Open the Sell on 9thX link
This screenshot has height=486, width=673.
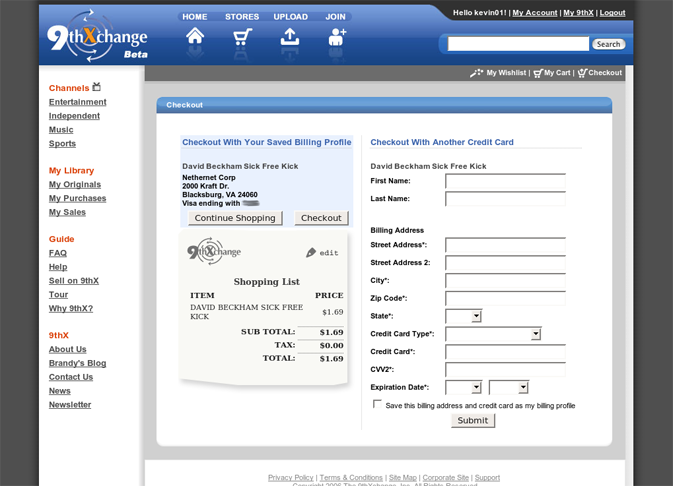point(74,281)
